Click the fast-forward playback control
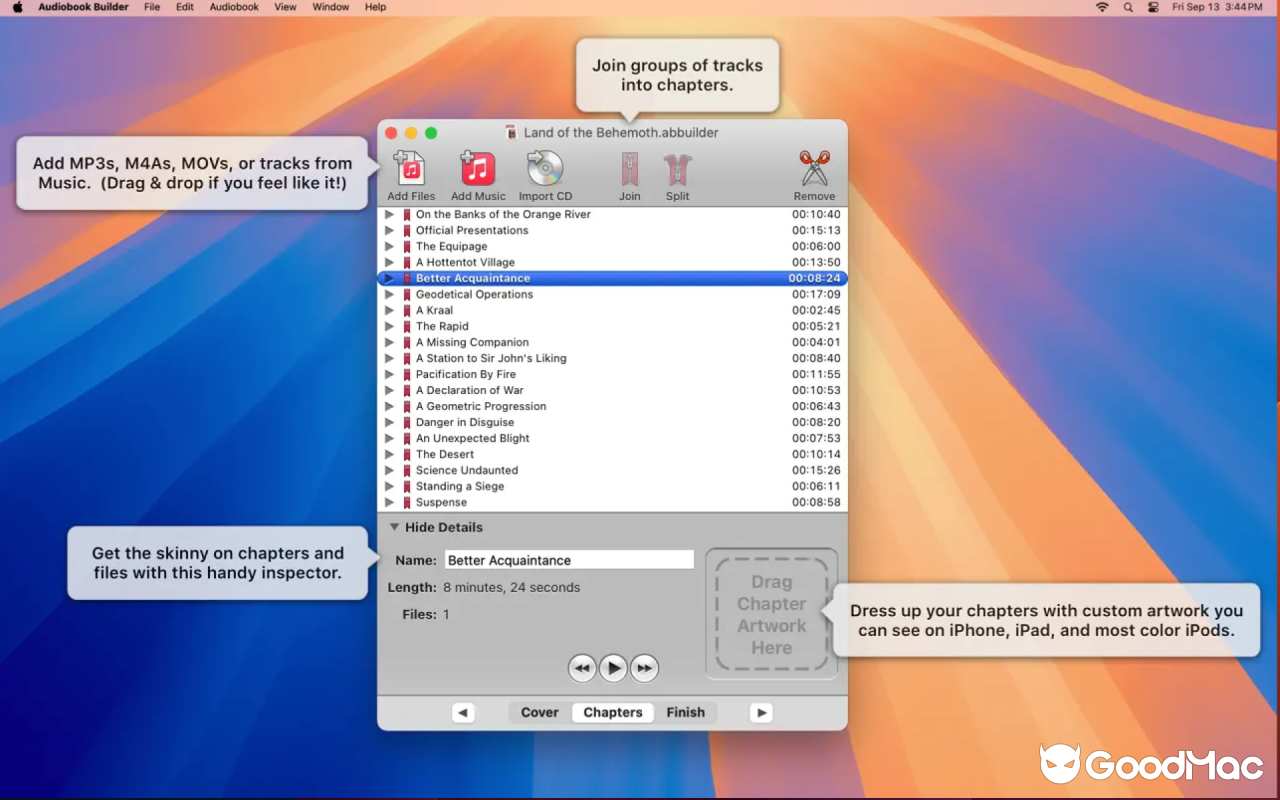The height and width of the screenshot is (800, 1280). click(644, 668)
